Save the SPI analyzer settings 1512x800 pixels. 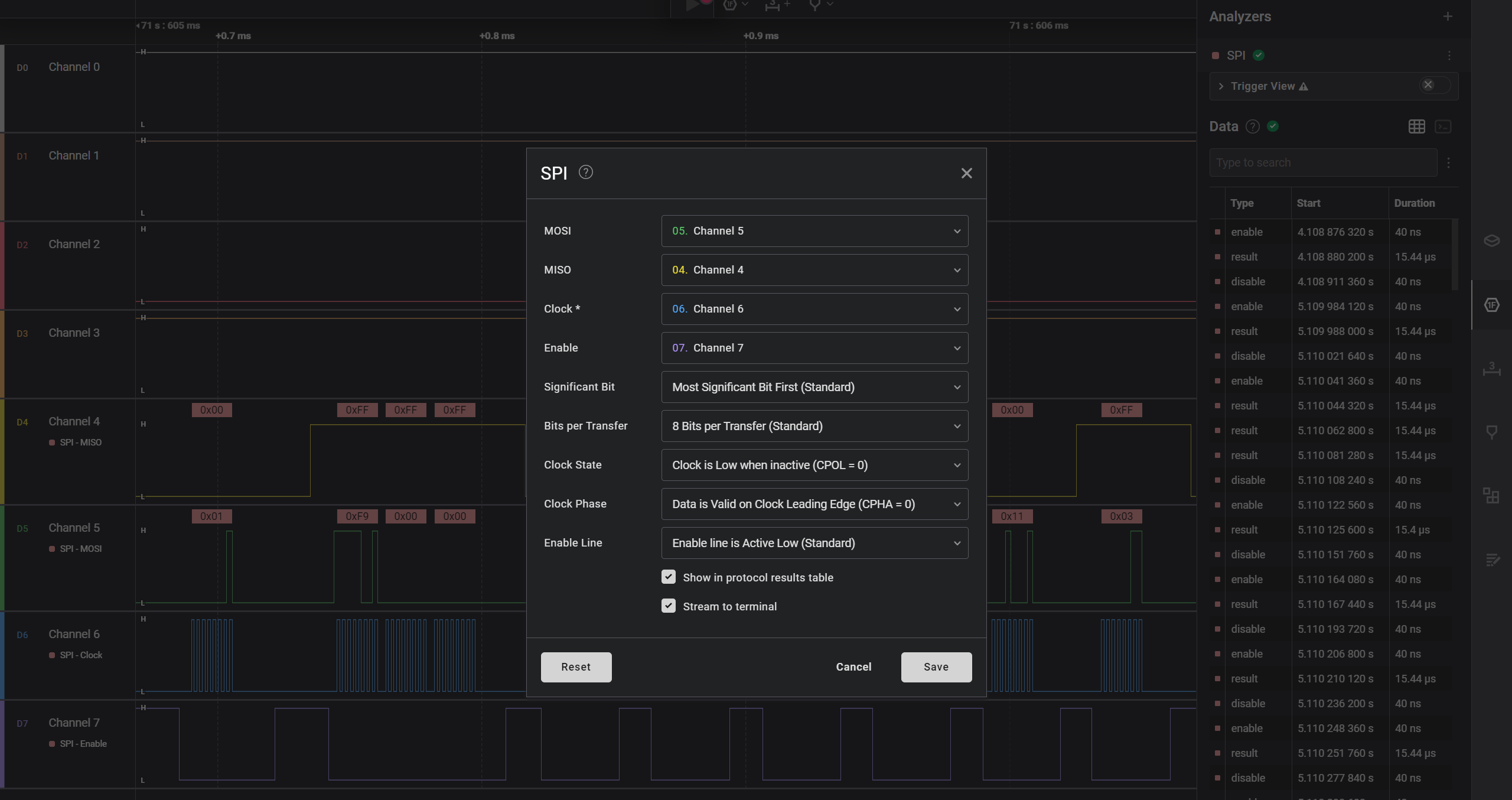tap(936, 667)
